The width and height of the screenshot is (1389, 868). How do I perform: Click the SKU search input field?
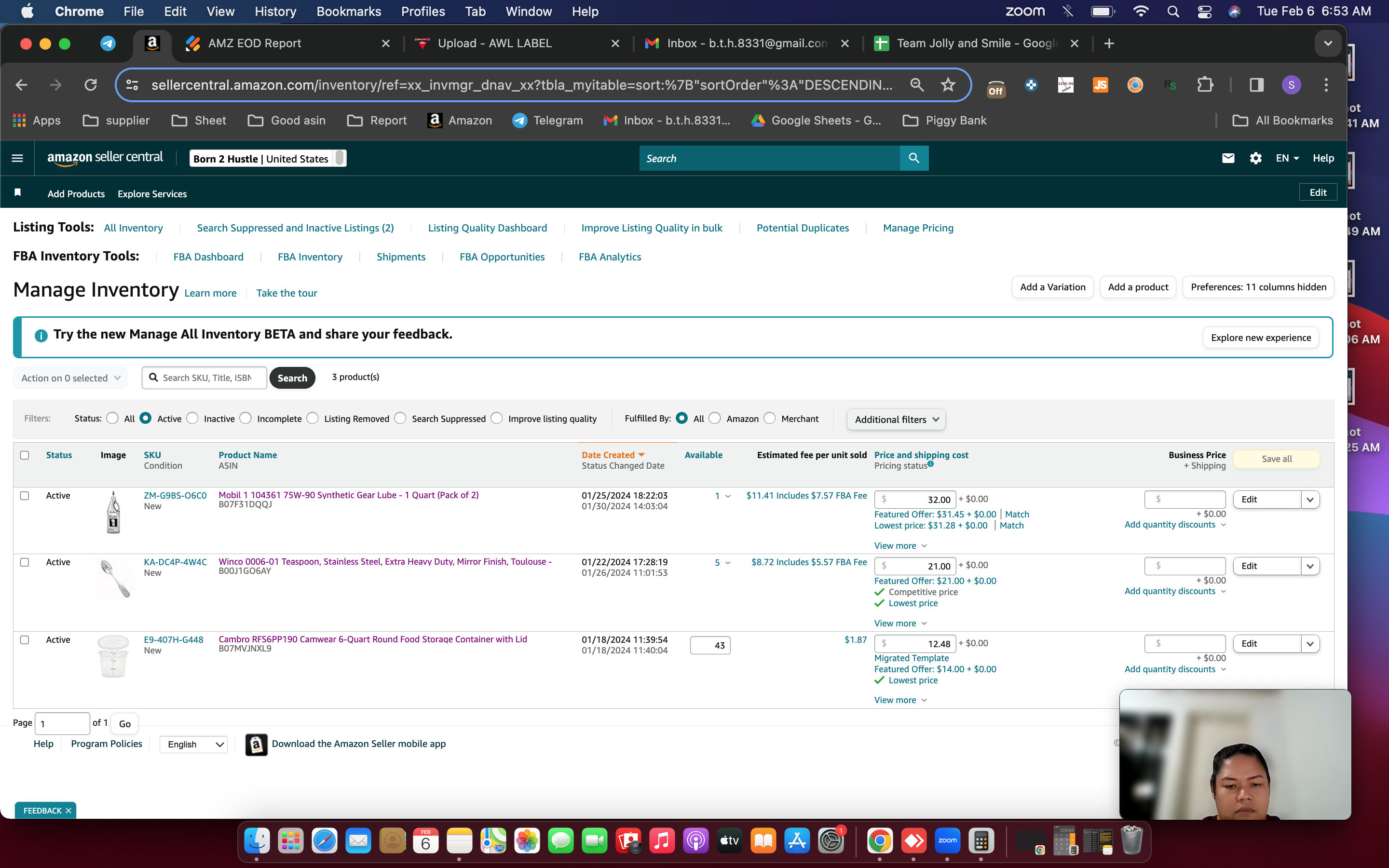click(x=205, y=378)
